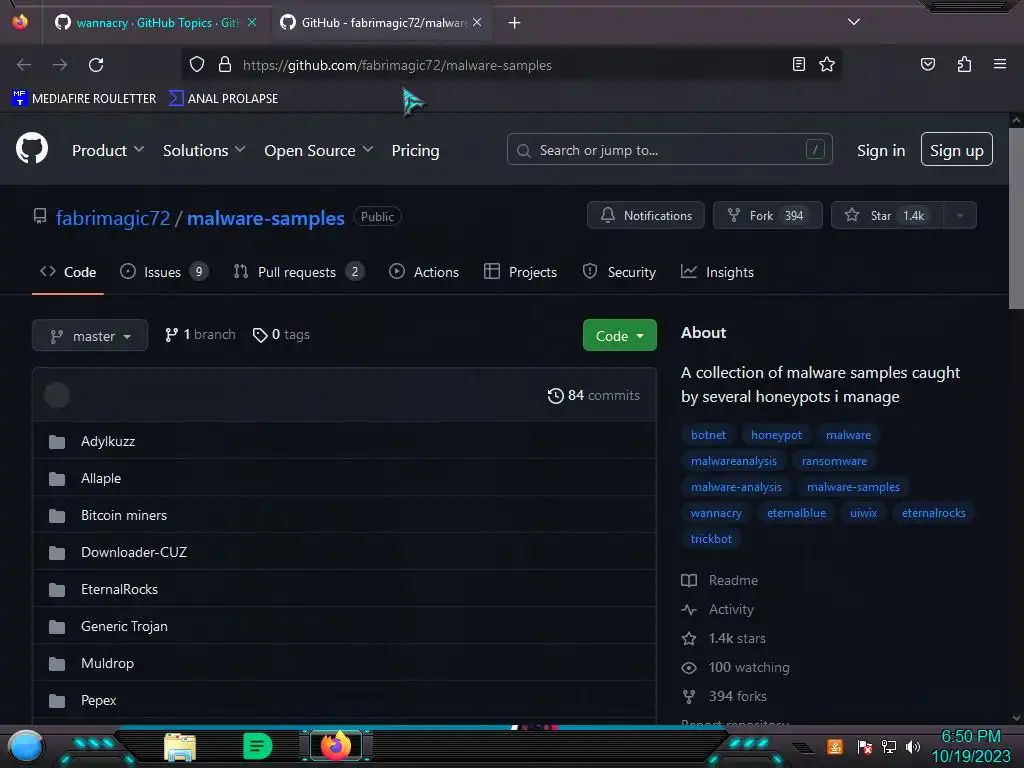
Task: Click the network tray icon
Action: click(888, 746)
